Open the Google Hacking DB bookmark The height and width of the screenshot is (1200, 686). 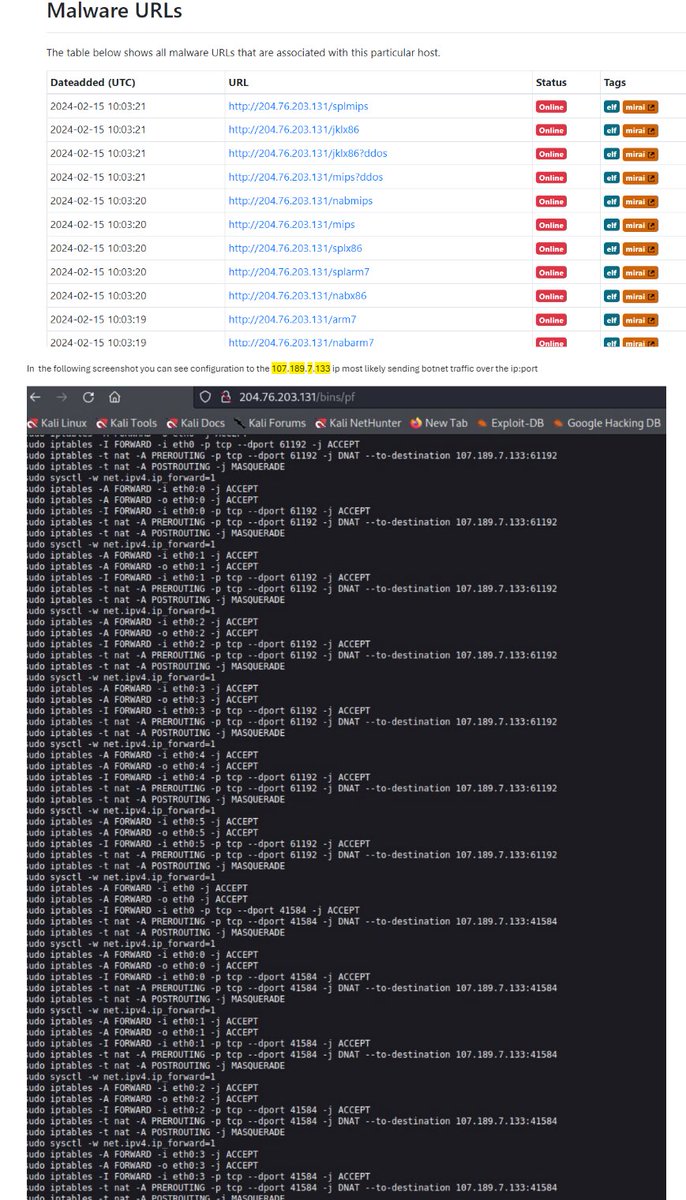click(x=606, y=423)
